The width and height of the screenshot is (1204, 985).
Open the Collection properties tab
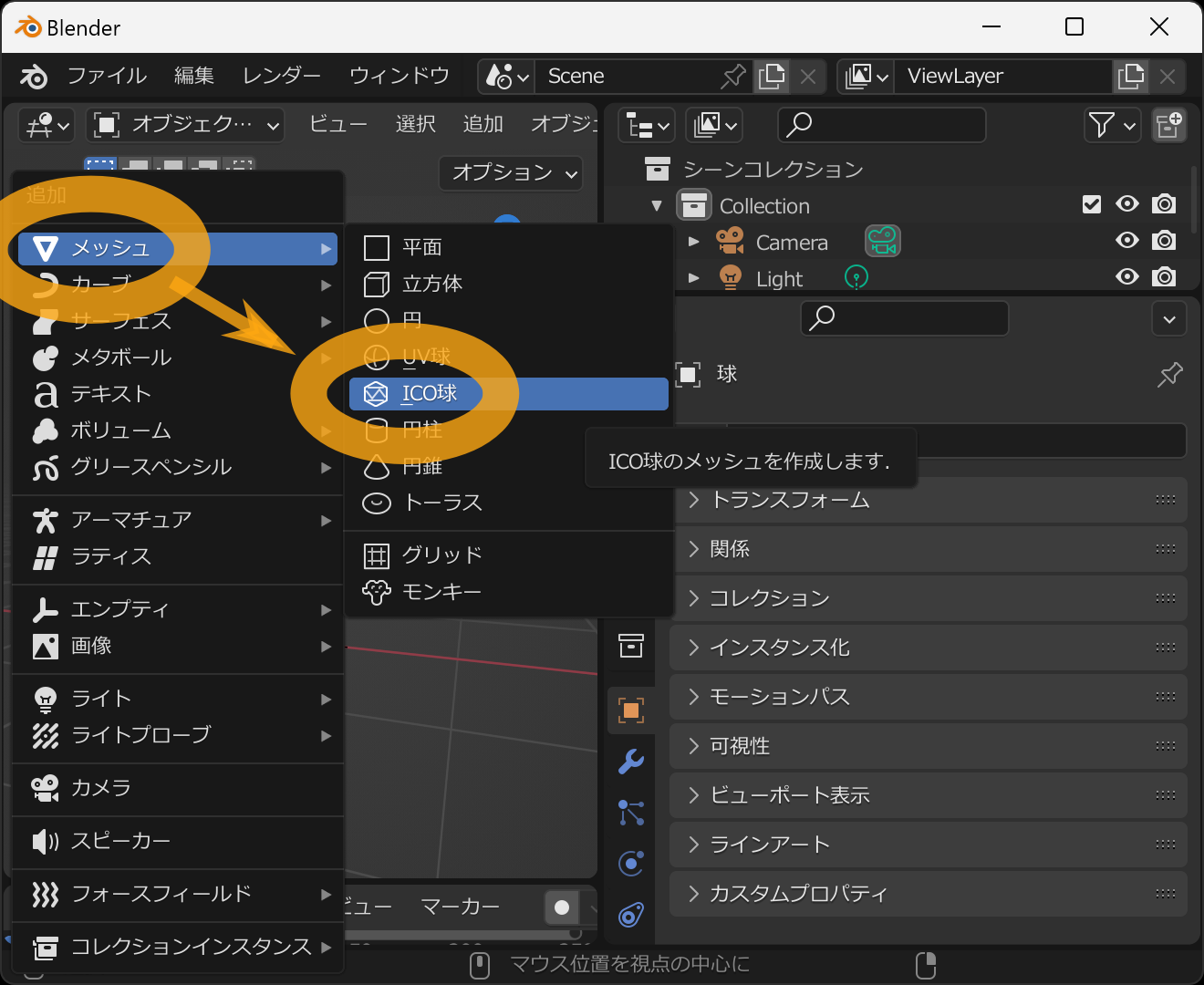[630, 645]
